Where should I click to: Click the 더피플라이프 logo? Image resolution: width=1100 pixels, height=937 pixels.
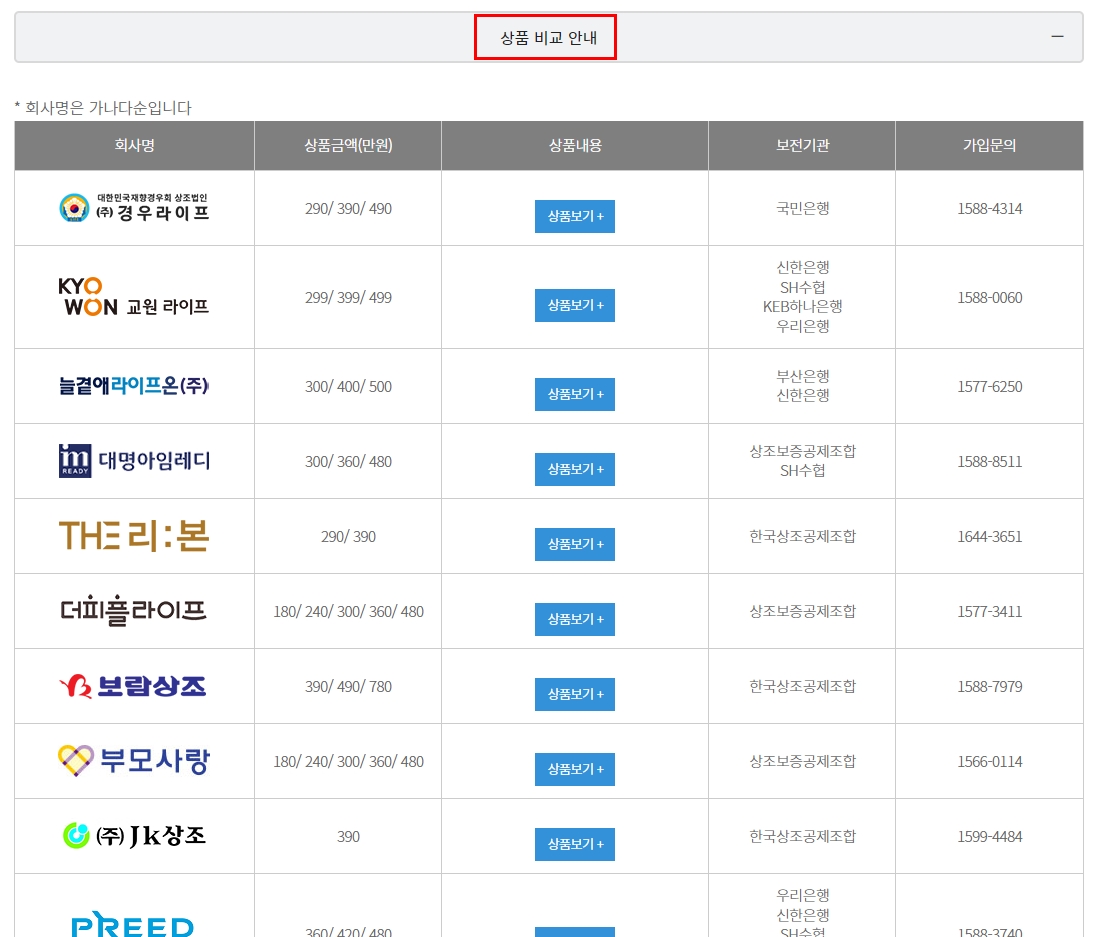point(134,610)
